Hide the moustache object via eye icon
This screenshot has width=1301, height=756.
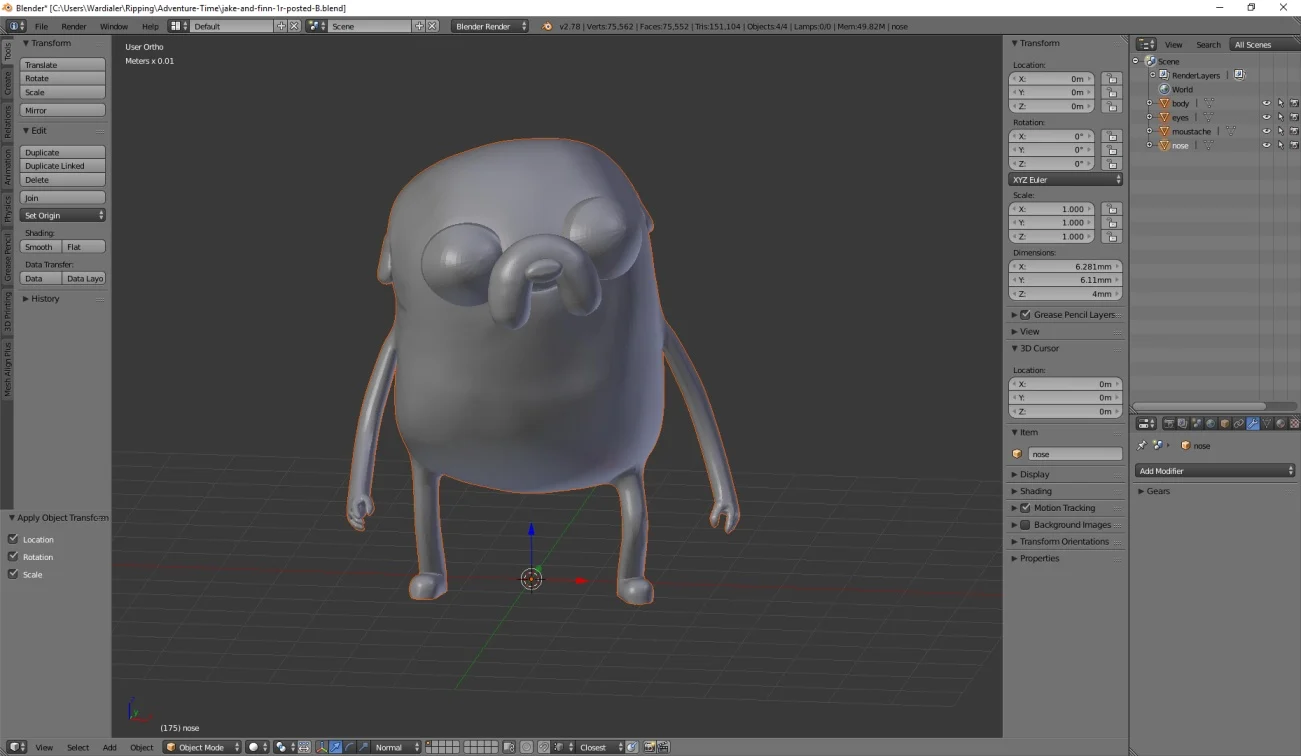point(1266,131)
